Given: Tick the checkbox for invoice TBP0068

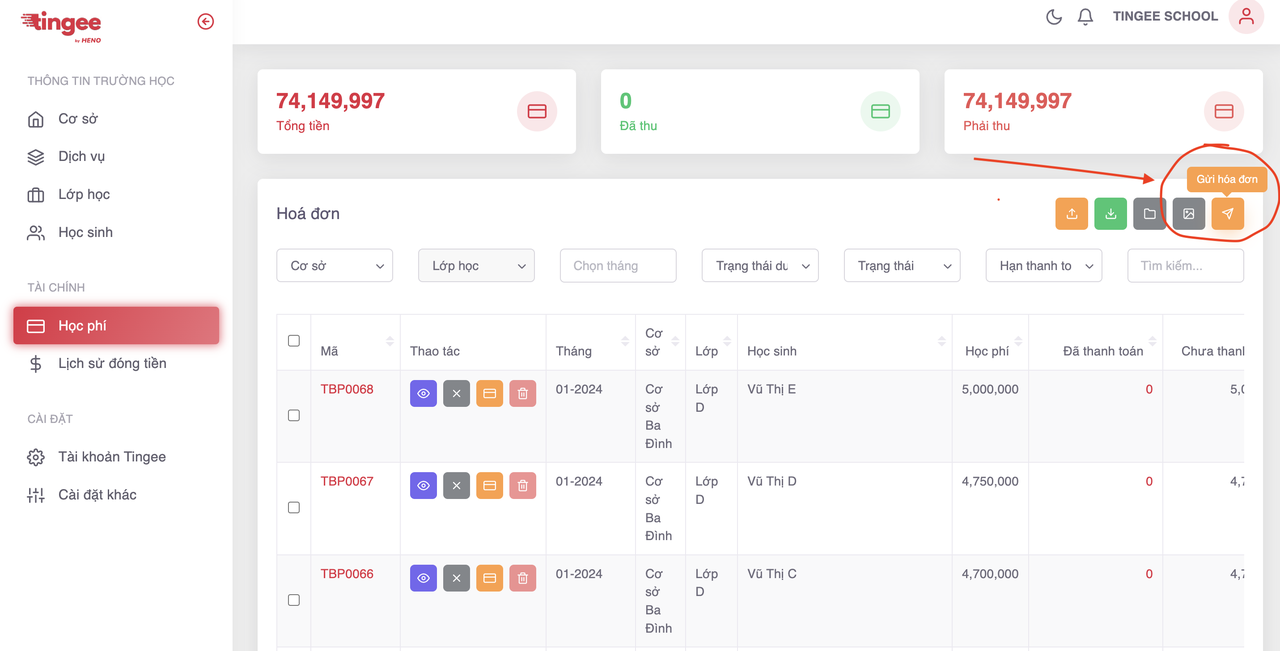Looking at the screenshot, I should coord(294,415).
